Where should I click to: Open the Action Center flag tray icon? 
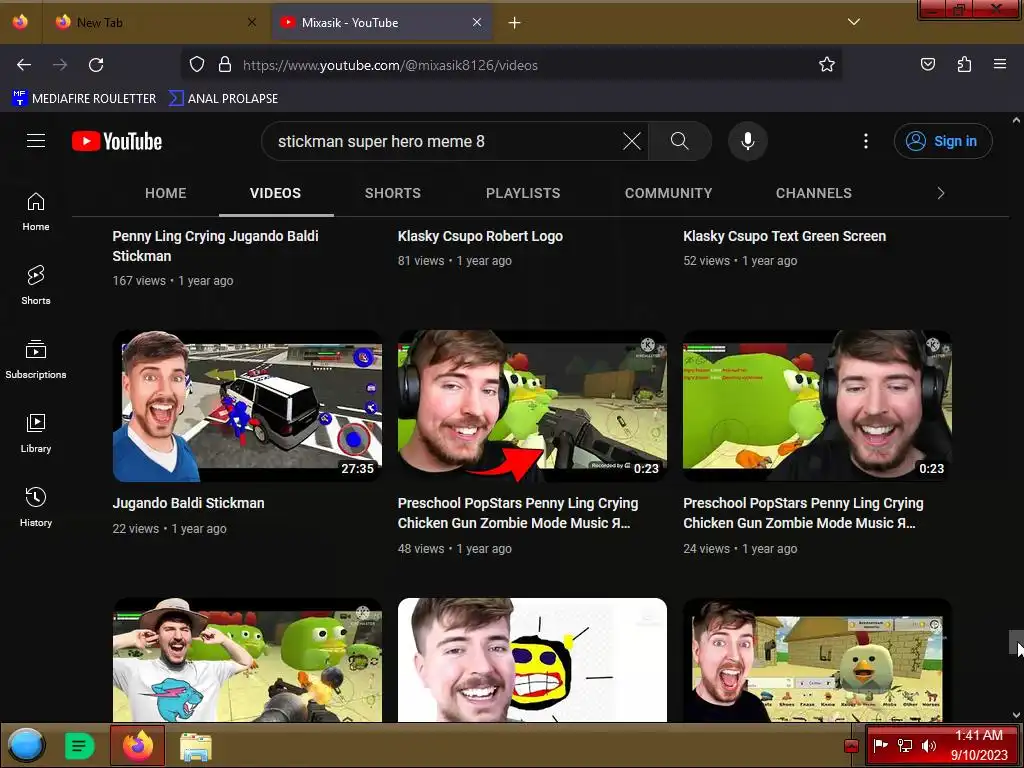(880, 745)
